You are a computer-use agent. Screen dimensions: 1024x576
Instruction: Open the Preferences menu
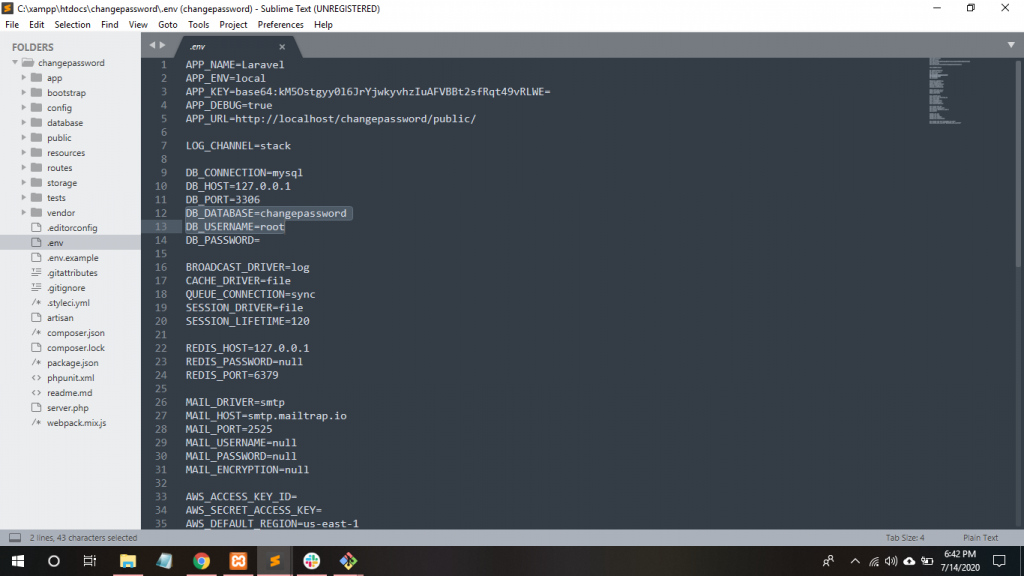coord(280,24)
